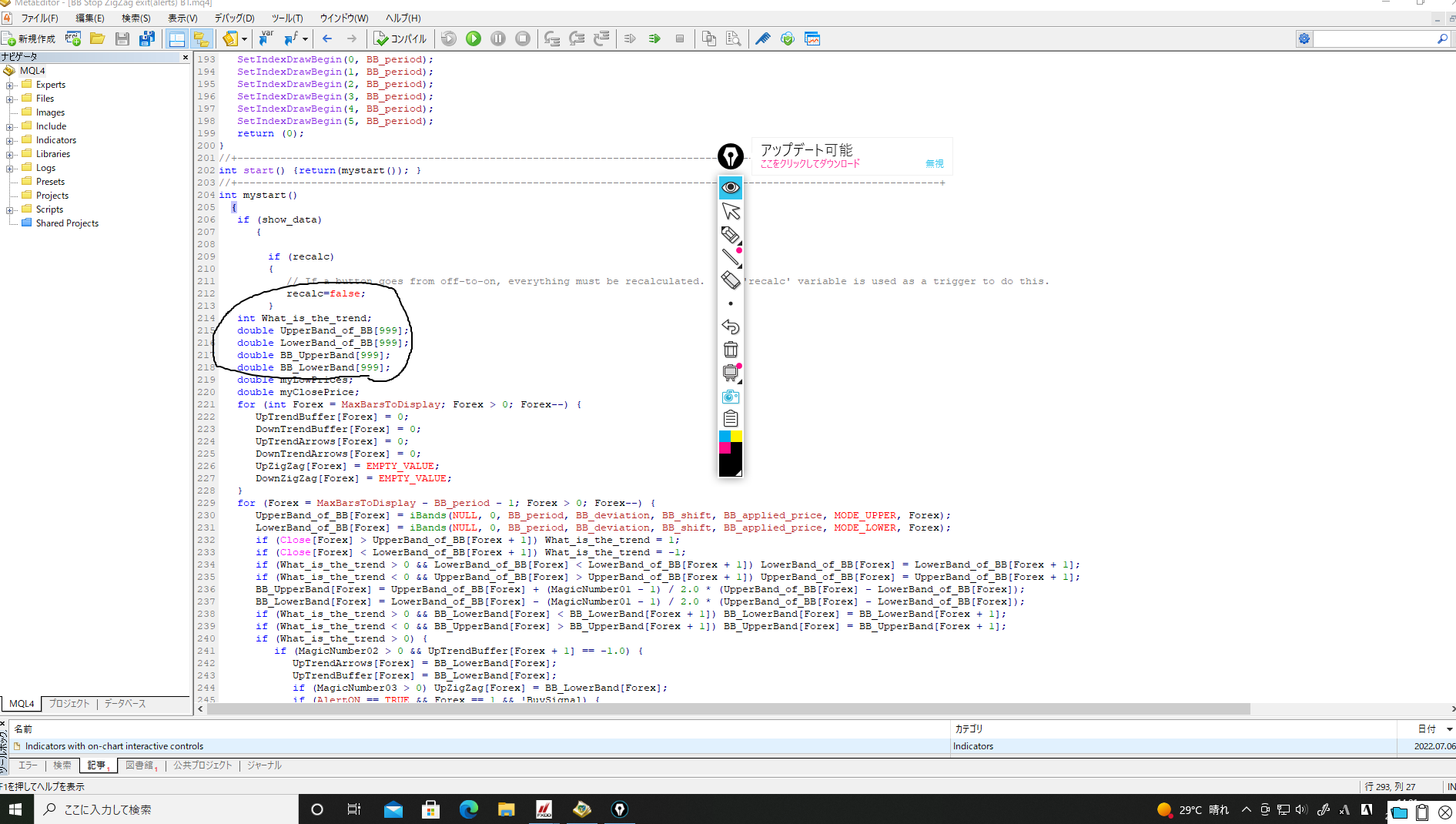Image resolution: width=1456 pixels, height=824 pixels.
Task: Open the ファイル(F) menu
Action: pos(39,18)
